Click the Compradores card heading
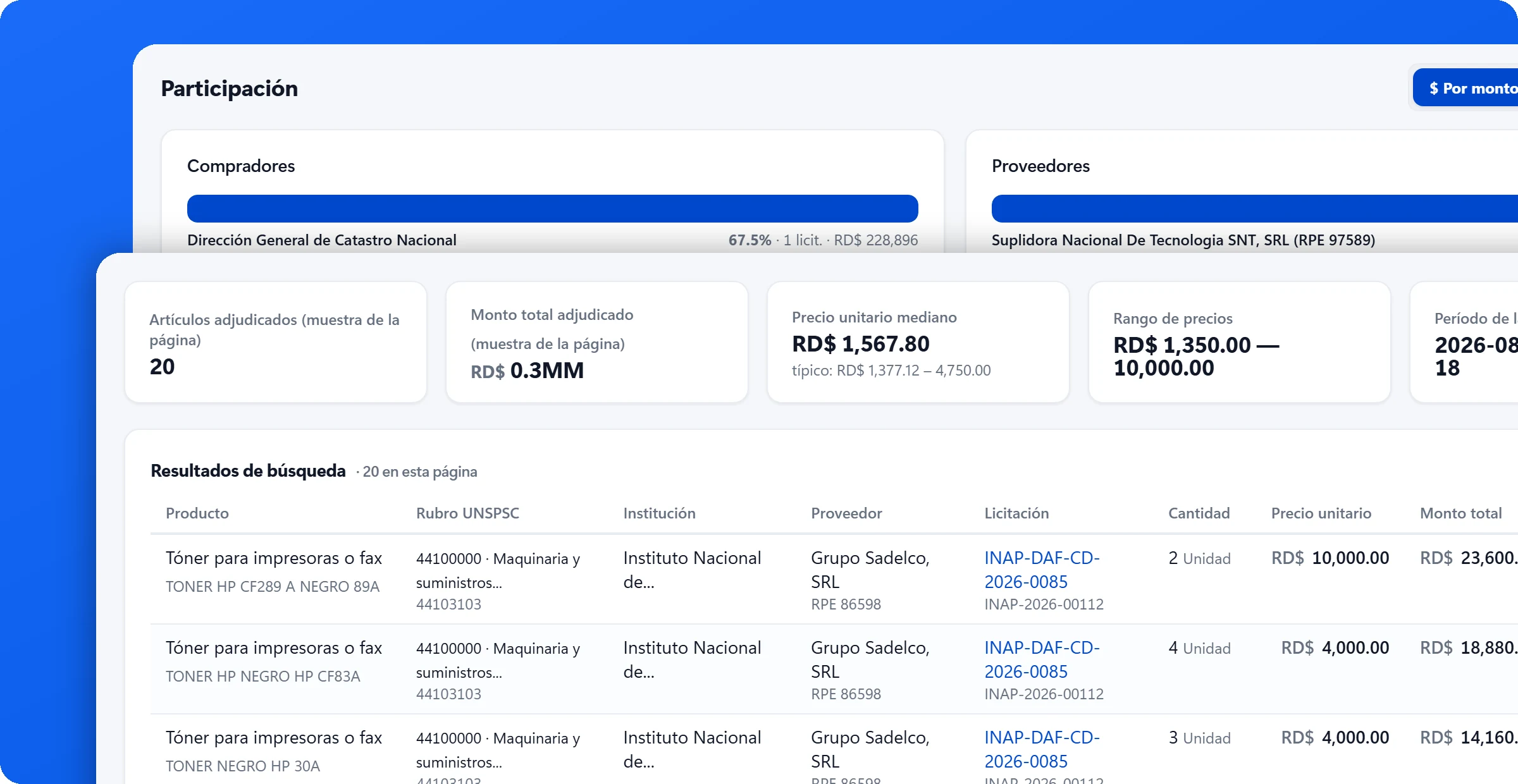The image size is (1518, 784). pyautogui.click(x=241, y=166)
